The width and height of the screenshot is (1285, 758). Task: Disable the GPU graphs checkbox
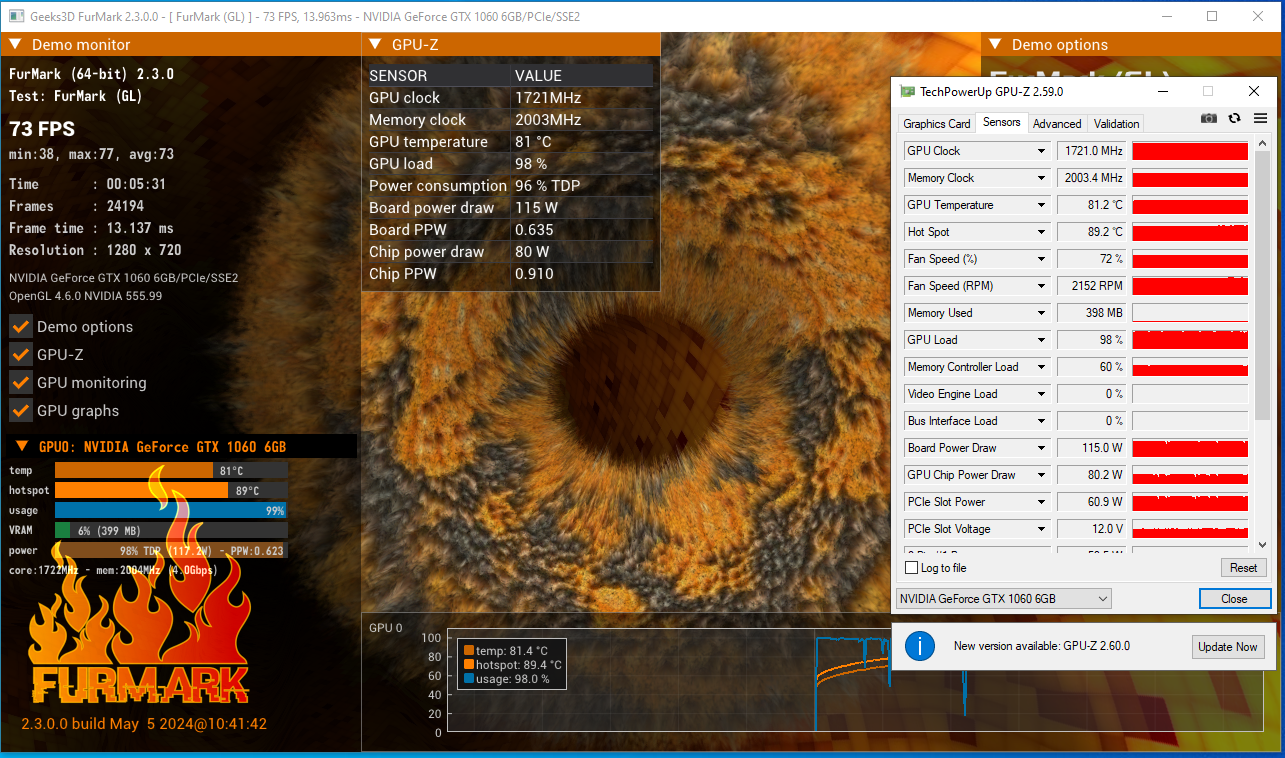(x=21, y=411)
